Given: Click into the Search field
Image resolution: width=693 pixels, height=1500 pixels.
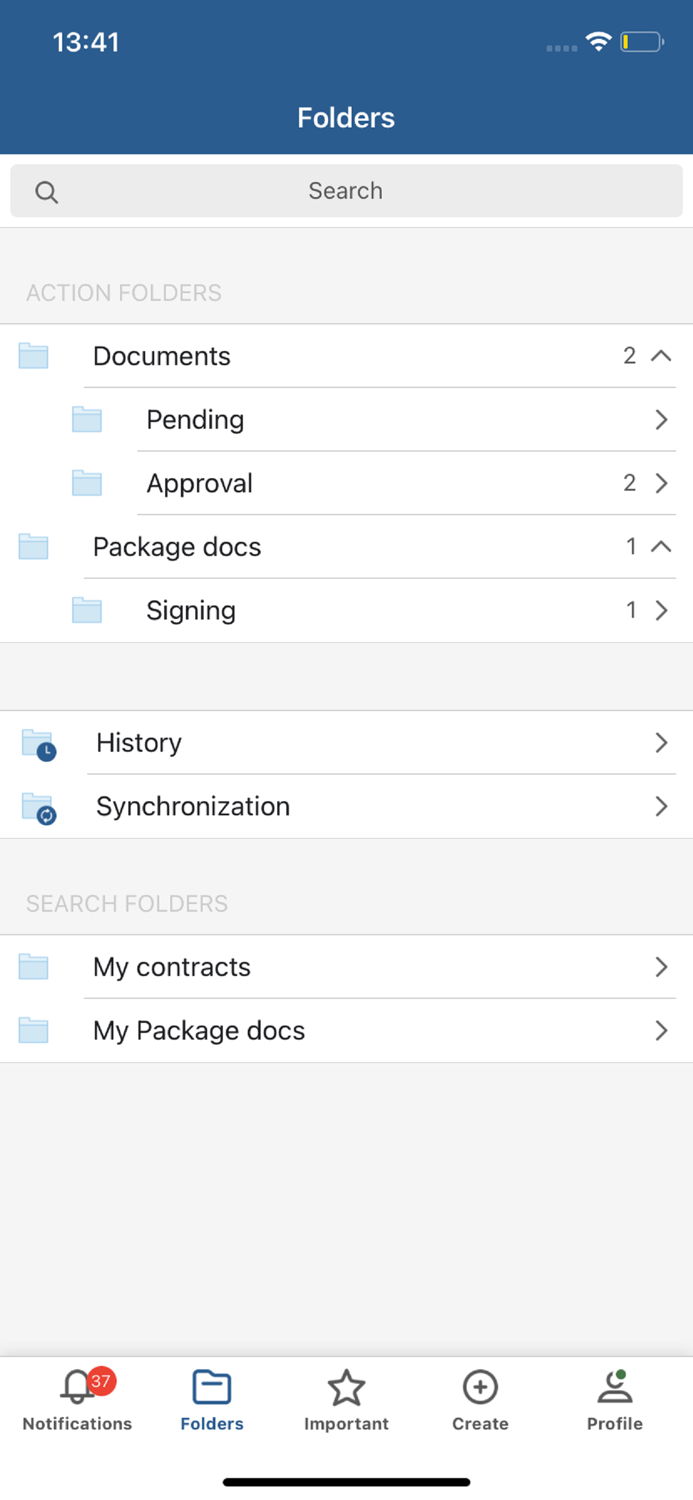Looking at the screenshot, I should 346,191.
